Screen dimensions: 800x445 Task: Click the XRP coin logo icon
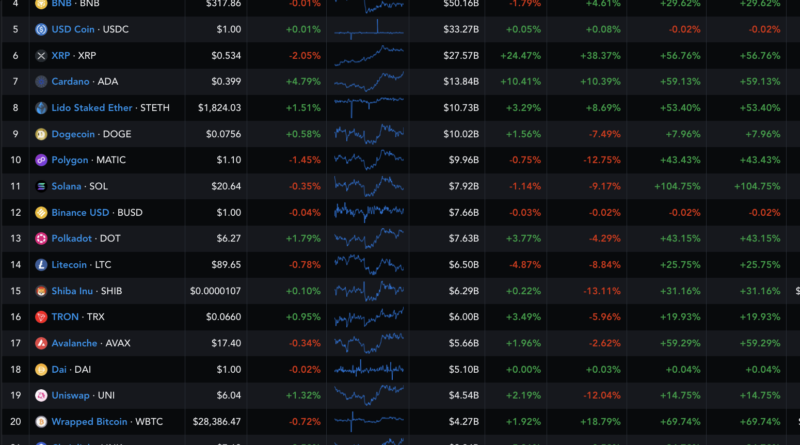tap(41, 55)
